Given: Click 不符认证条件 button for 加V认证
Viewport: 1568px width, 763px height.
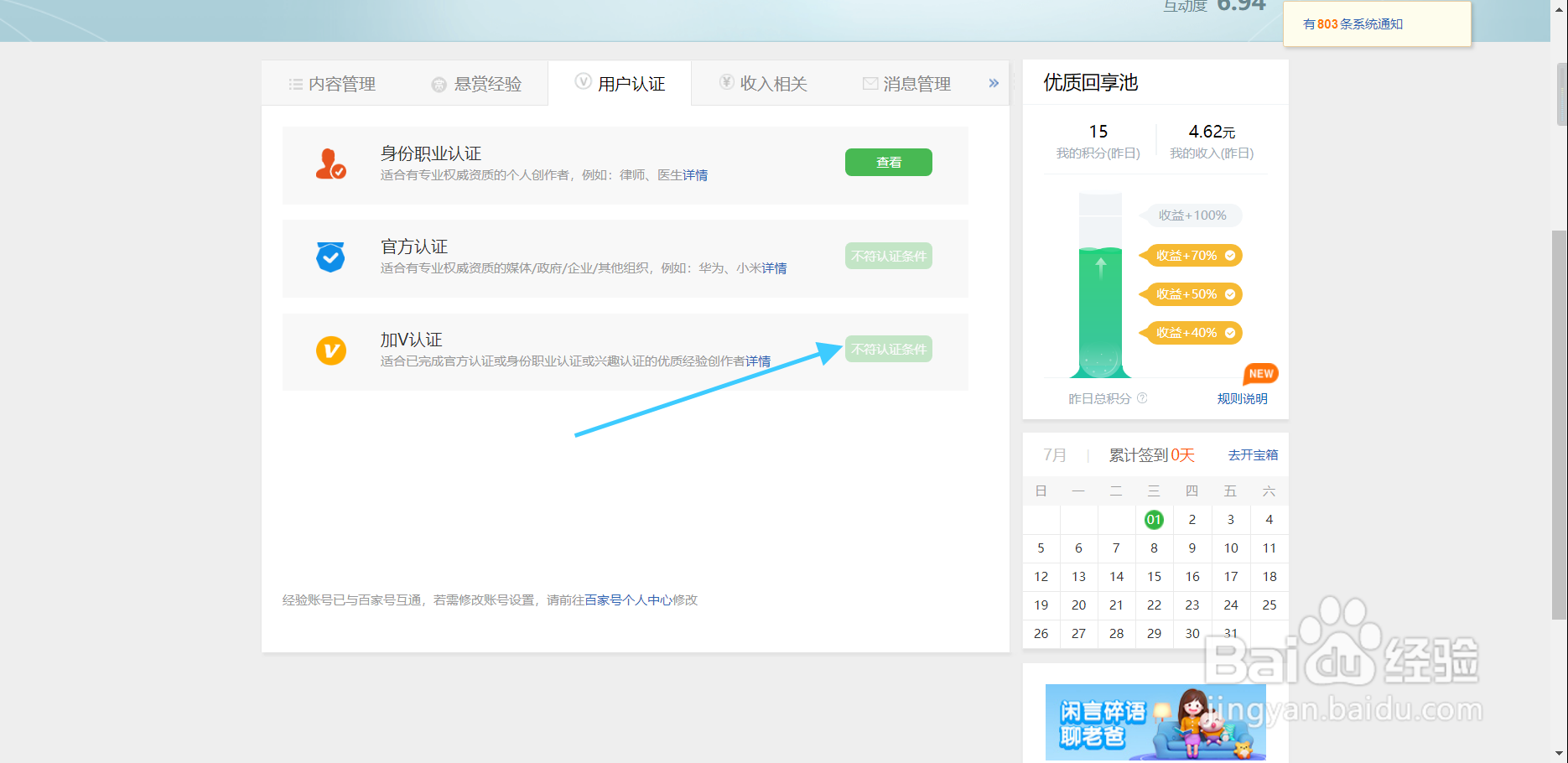Looking at the screenshot, I should pos(889,349).
